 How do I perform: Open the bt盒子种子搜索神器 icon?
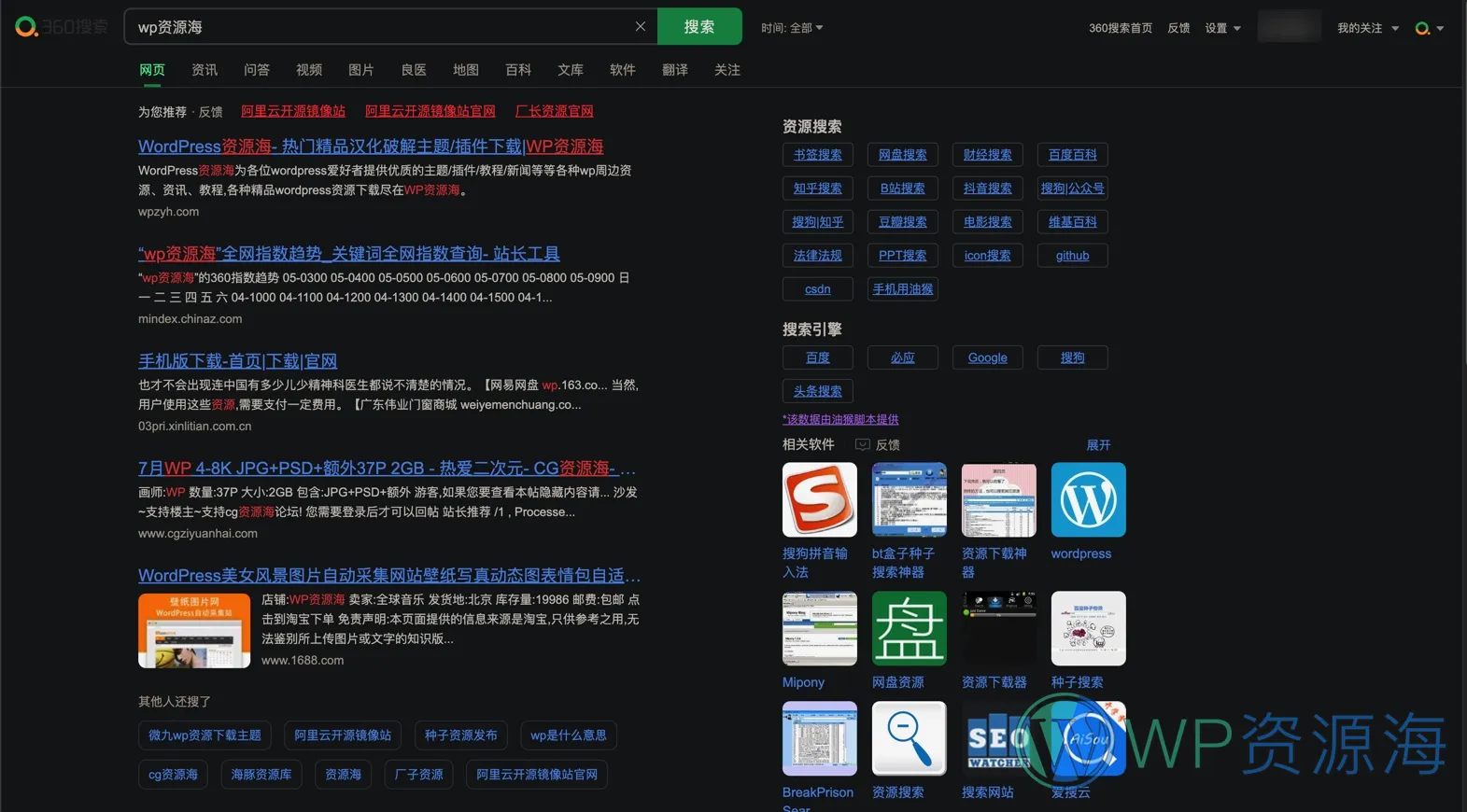[909, 499]
